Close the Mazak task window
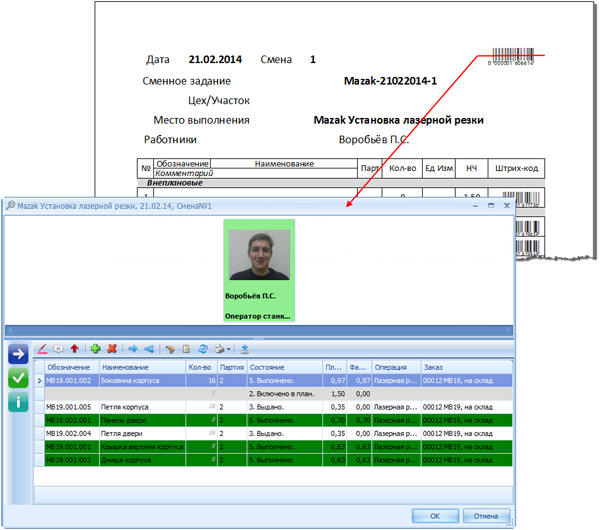 pos(507,205)
